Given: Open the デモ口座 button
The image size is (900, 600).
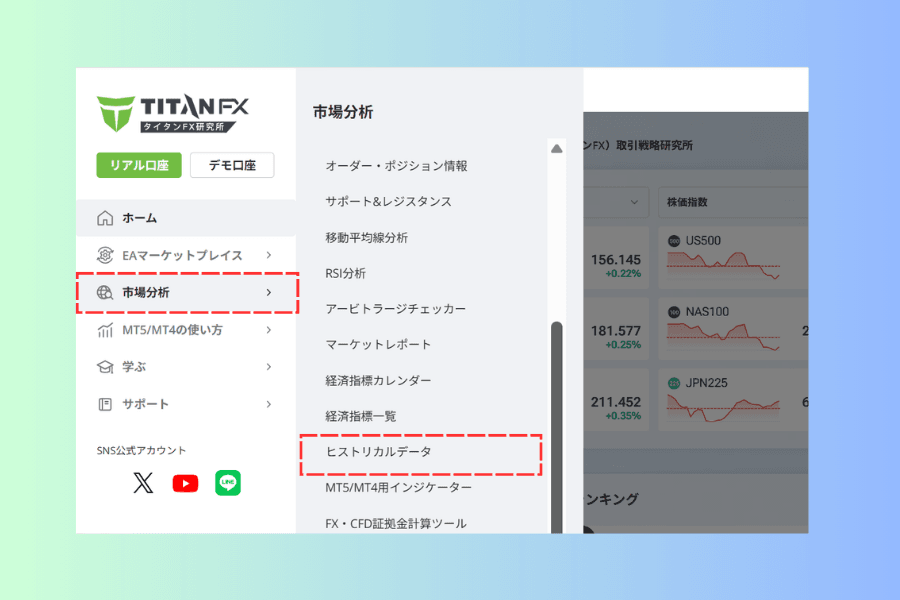Looking at the screenshot, I should (232, 165).
